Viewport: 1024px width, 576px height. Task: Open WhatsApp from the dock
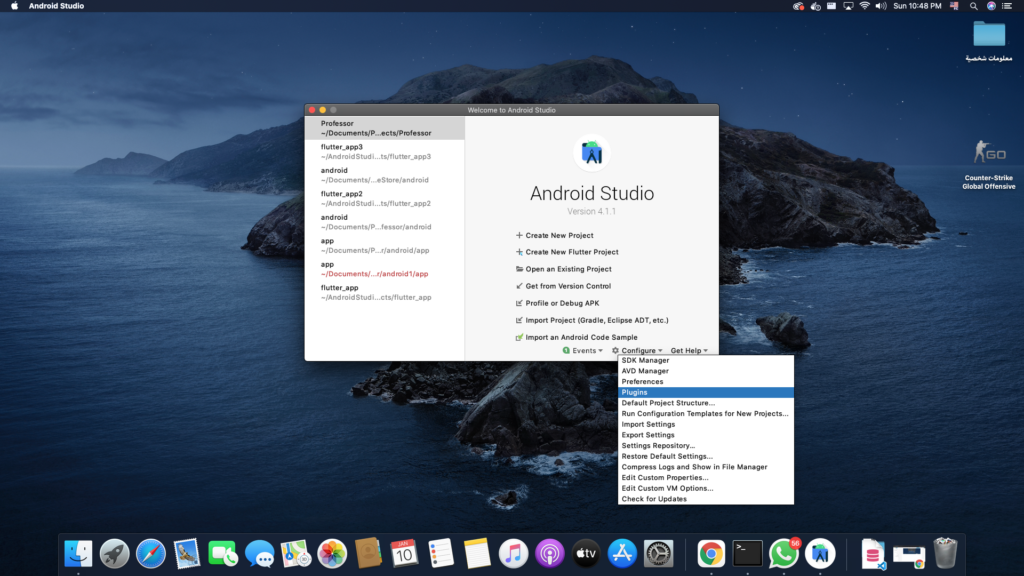[784, 554]
